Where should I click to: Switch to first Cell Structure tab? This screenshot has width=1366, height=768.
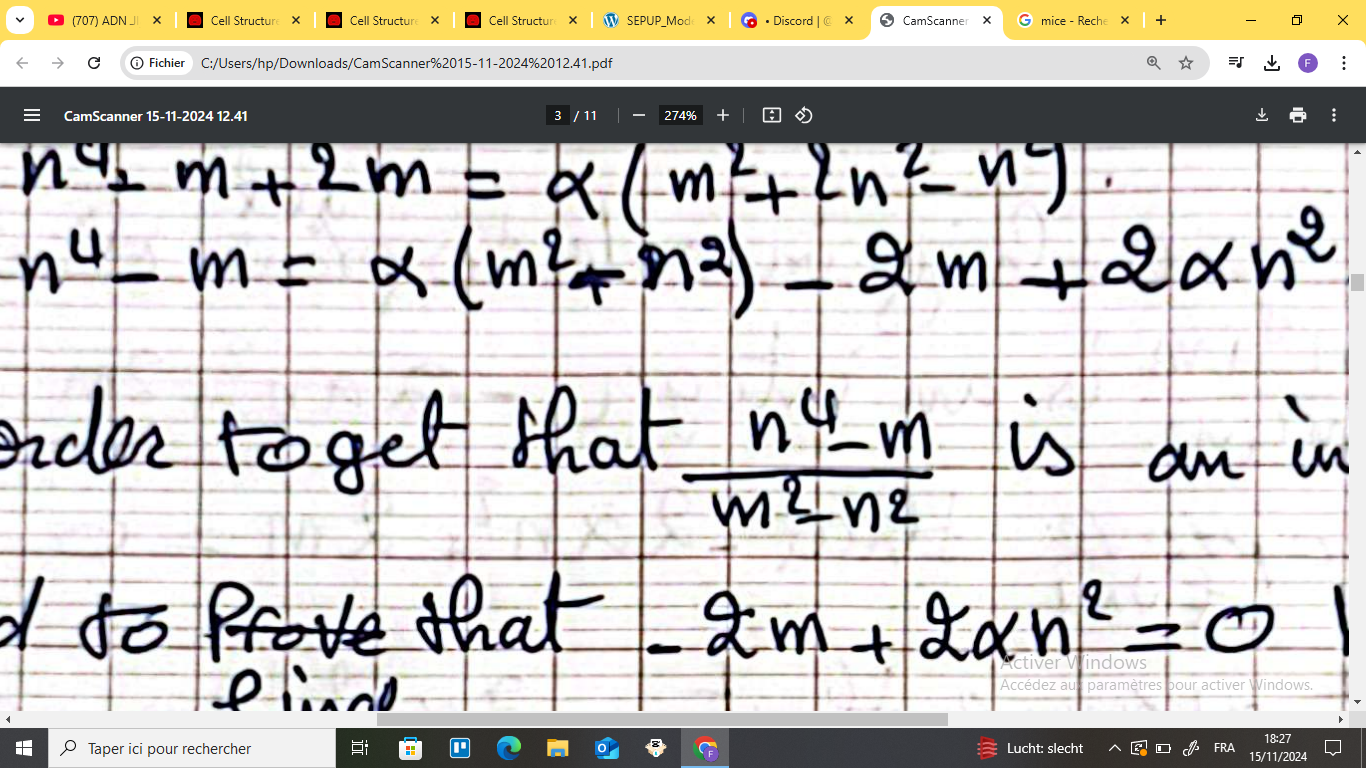click(x=244, y=20)
